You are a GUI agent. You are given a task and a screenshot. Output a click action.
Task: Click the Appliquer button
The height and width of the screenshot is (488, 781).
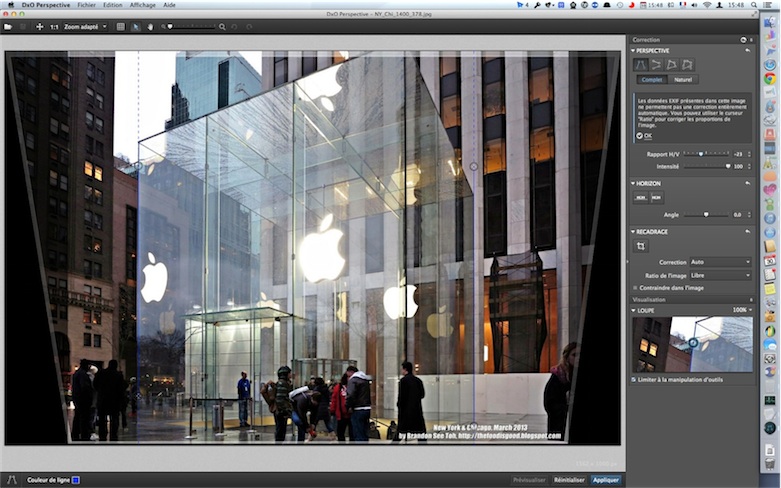tap(606, 480)
